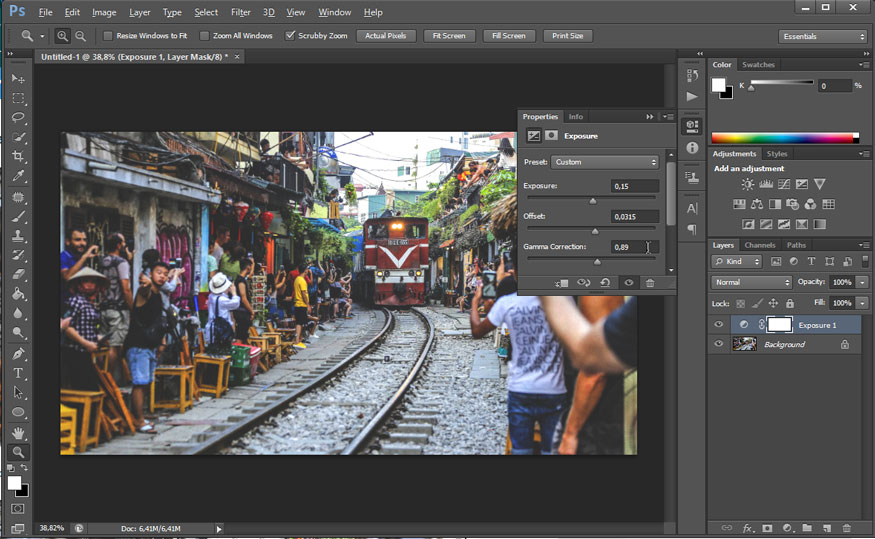Click the Move tool icon
The height and width of the screenshot is (539, 875).
18,79
